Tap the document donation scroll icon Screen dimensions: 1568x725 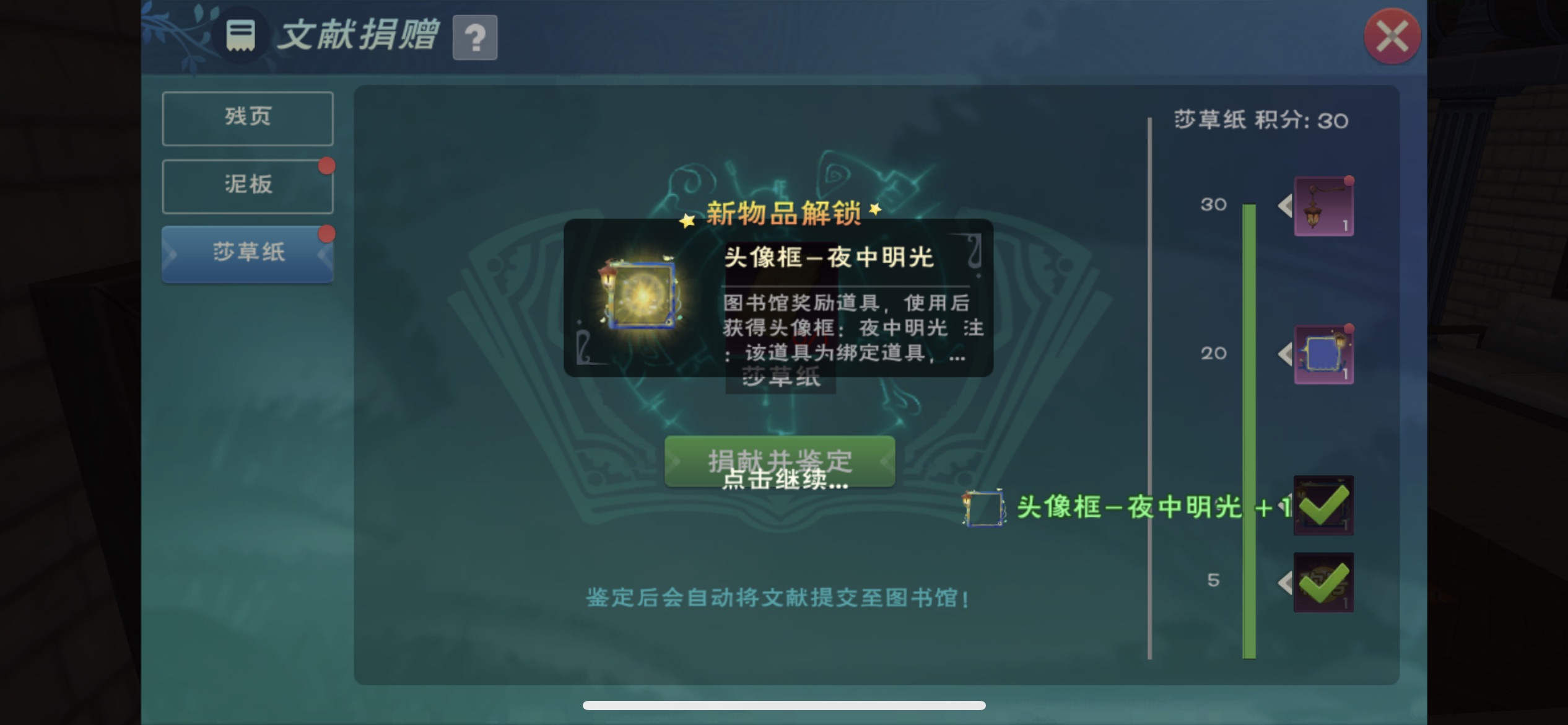click(x=240, y=36)
